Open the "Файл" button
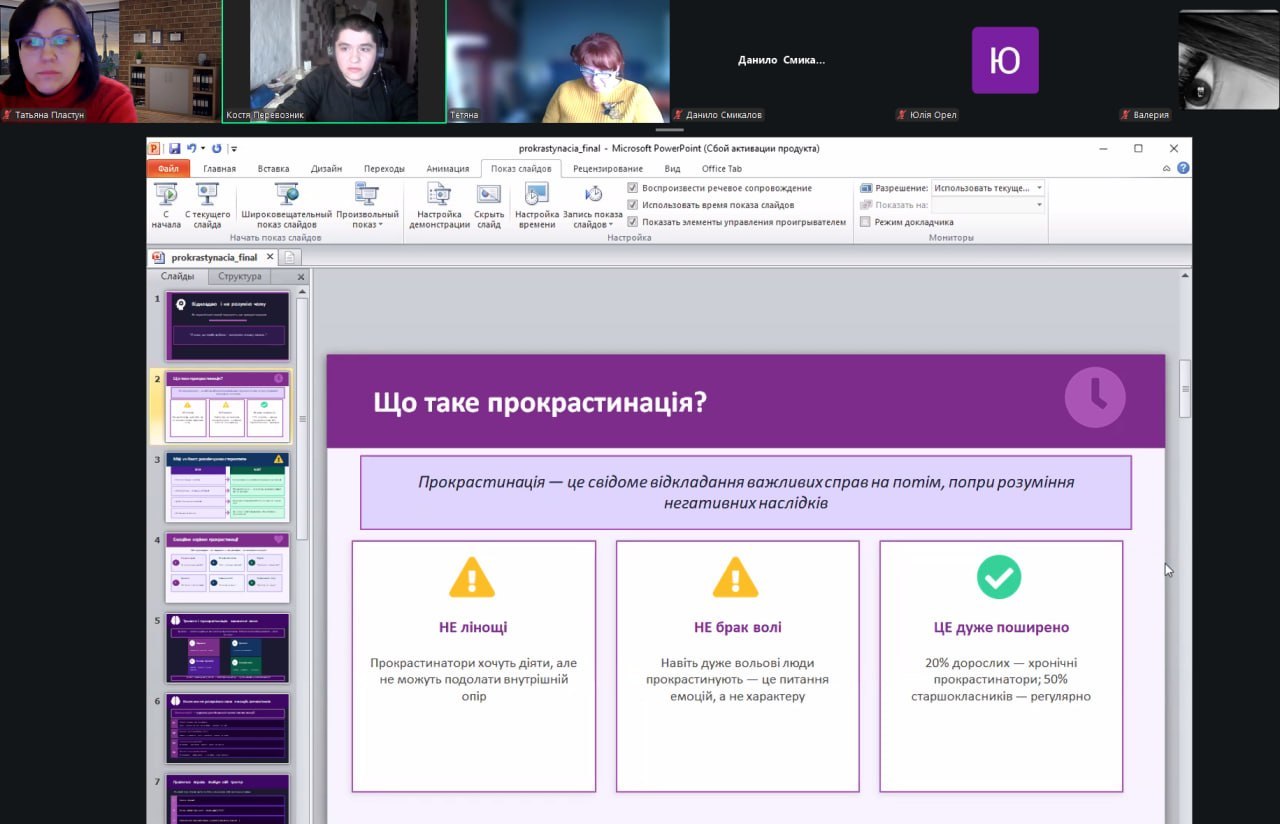The width and height of the screenshot is (1280, 824). click(168, 169)
